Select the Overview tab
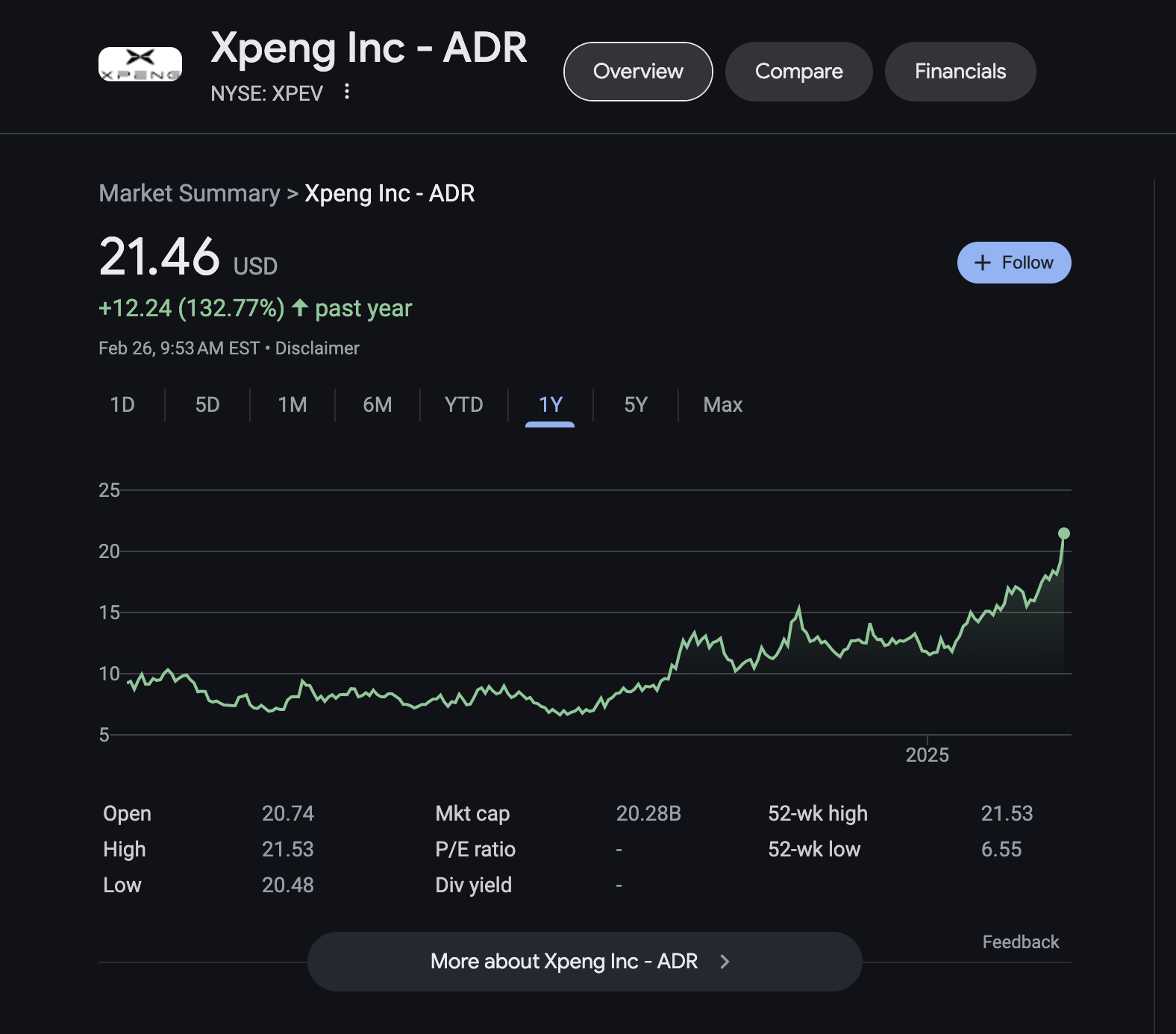This screenshot has height=1034, width=1176. coord(637,72)
